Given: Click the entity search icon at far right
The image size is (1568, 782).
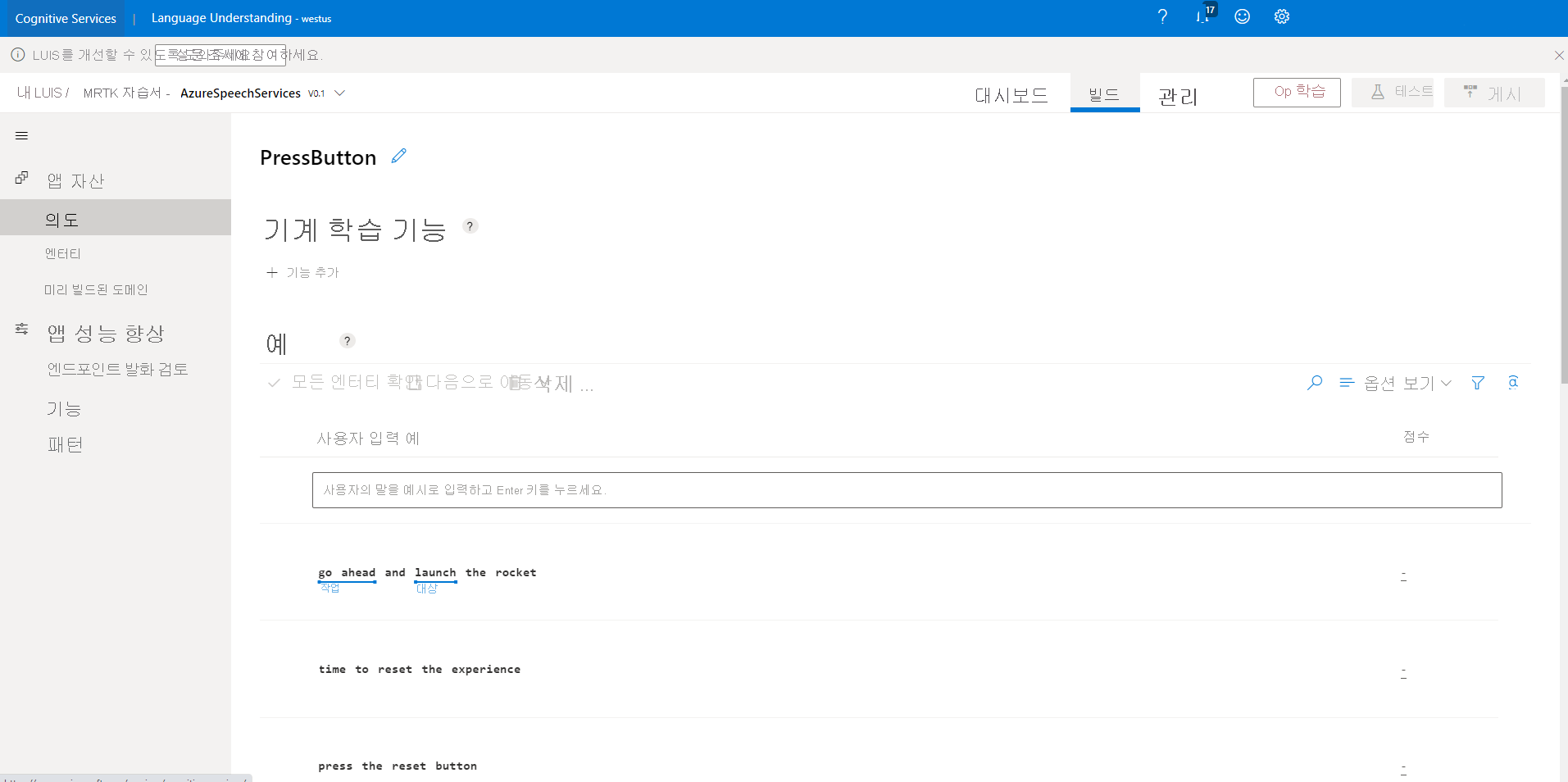Looking at the screenshot, I should pyautogui.click(x=1513, y=383).
